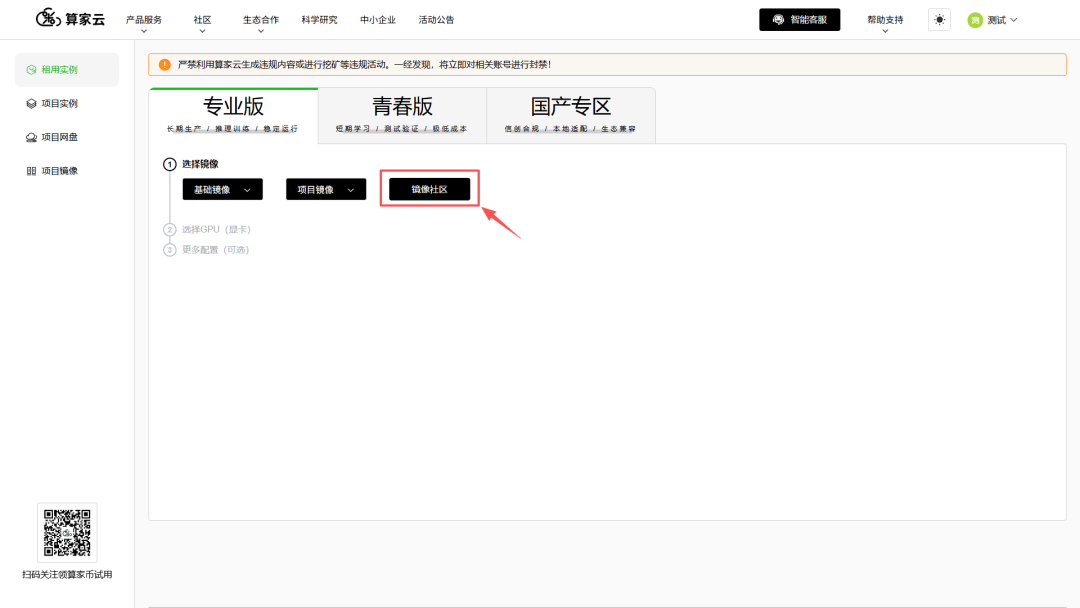Click step 3 更多配置（可选） label

click(216, 250)
